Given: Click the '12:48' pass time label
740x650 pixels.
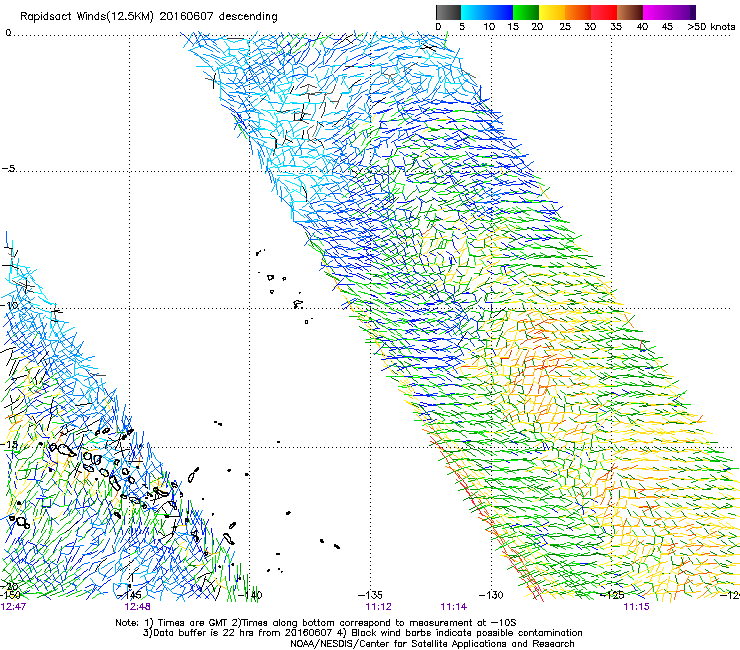Looking at the screenshot, I should click(137, 607).
